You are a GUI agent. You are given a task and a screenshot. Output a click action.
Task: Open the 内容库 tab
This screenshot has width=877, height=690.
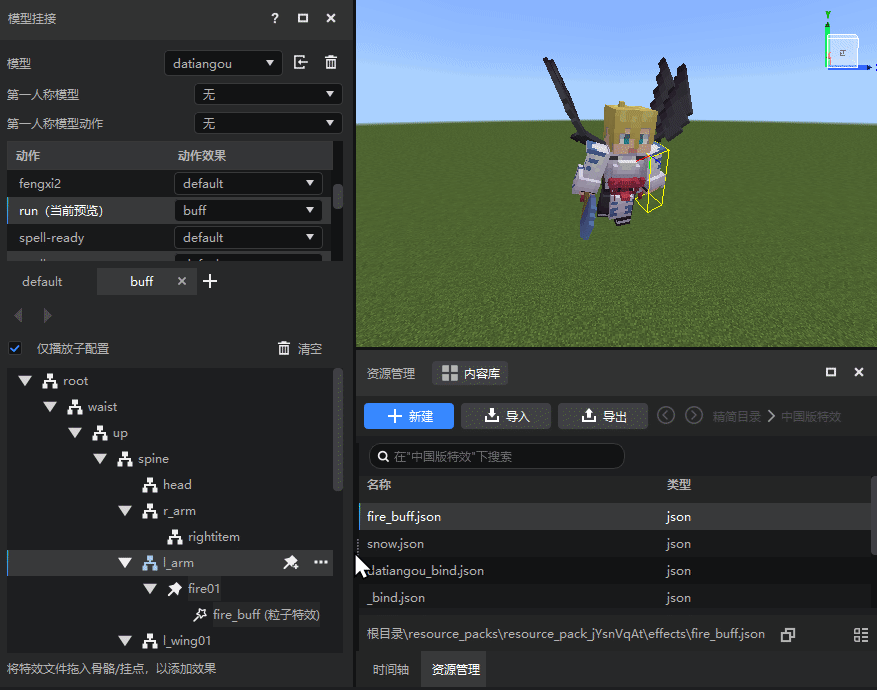click(x=470, y=373)
